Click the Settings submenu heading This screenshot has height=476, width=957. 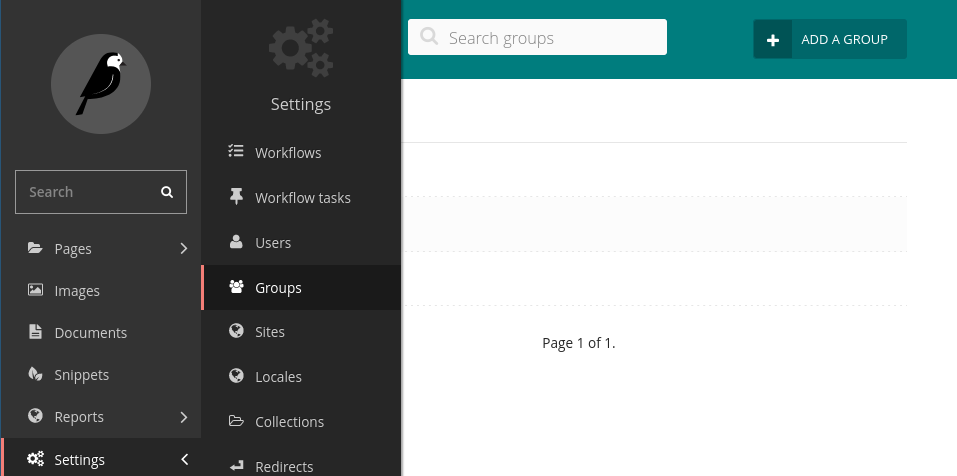tap(301, 104)
